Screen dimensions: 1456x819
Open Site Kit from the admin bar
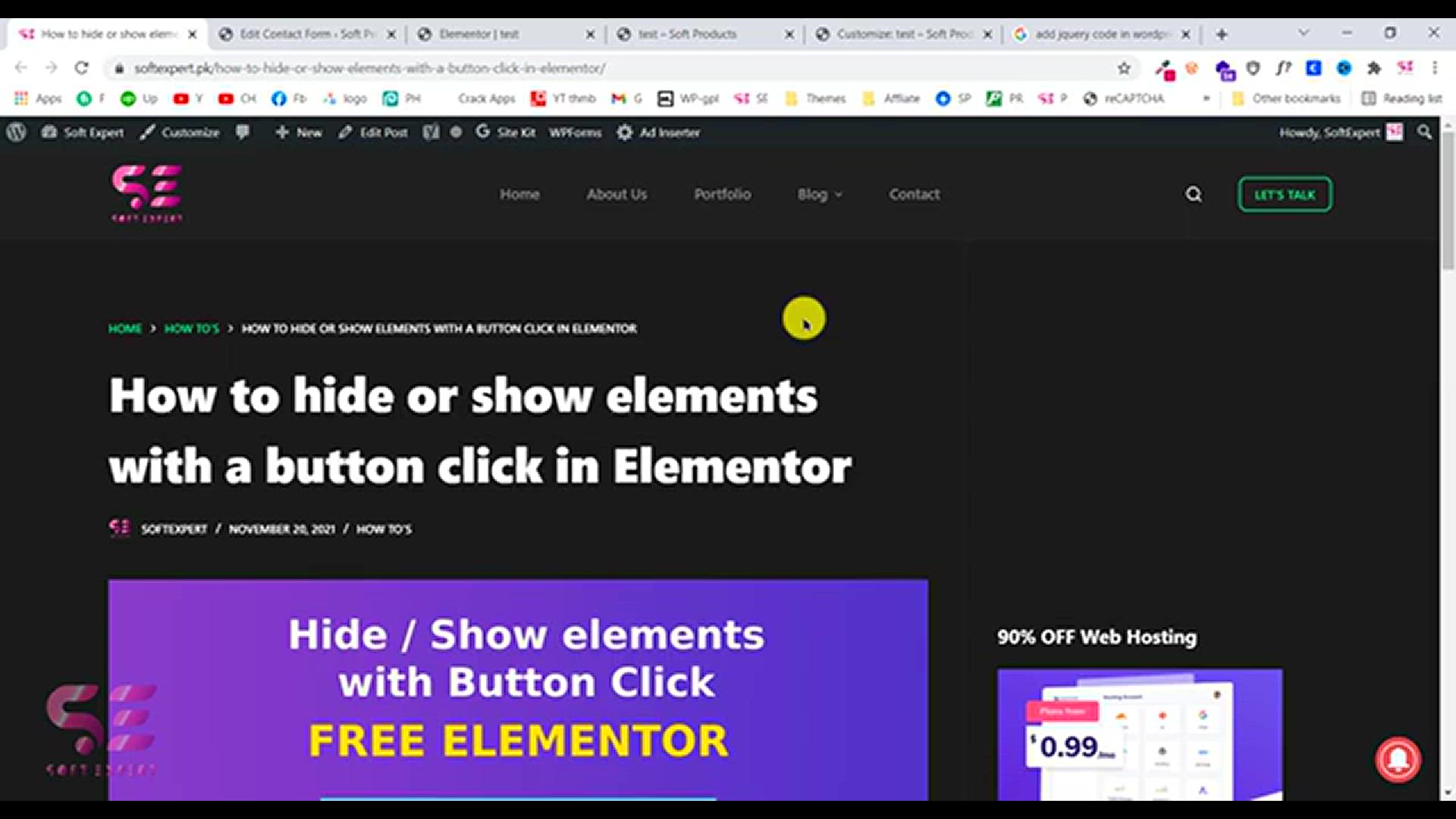pyautogui.click(x=505, y=132)
